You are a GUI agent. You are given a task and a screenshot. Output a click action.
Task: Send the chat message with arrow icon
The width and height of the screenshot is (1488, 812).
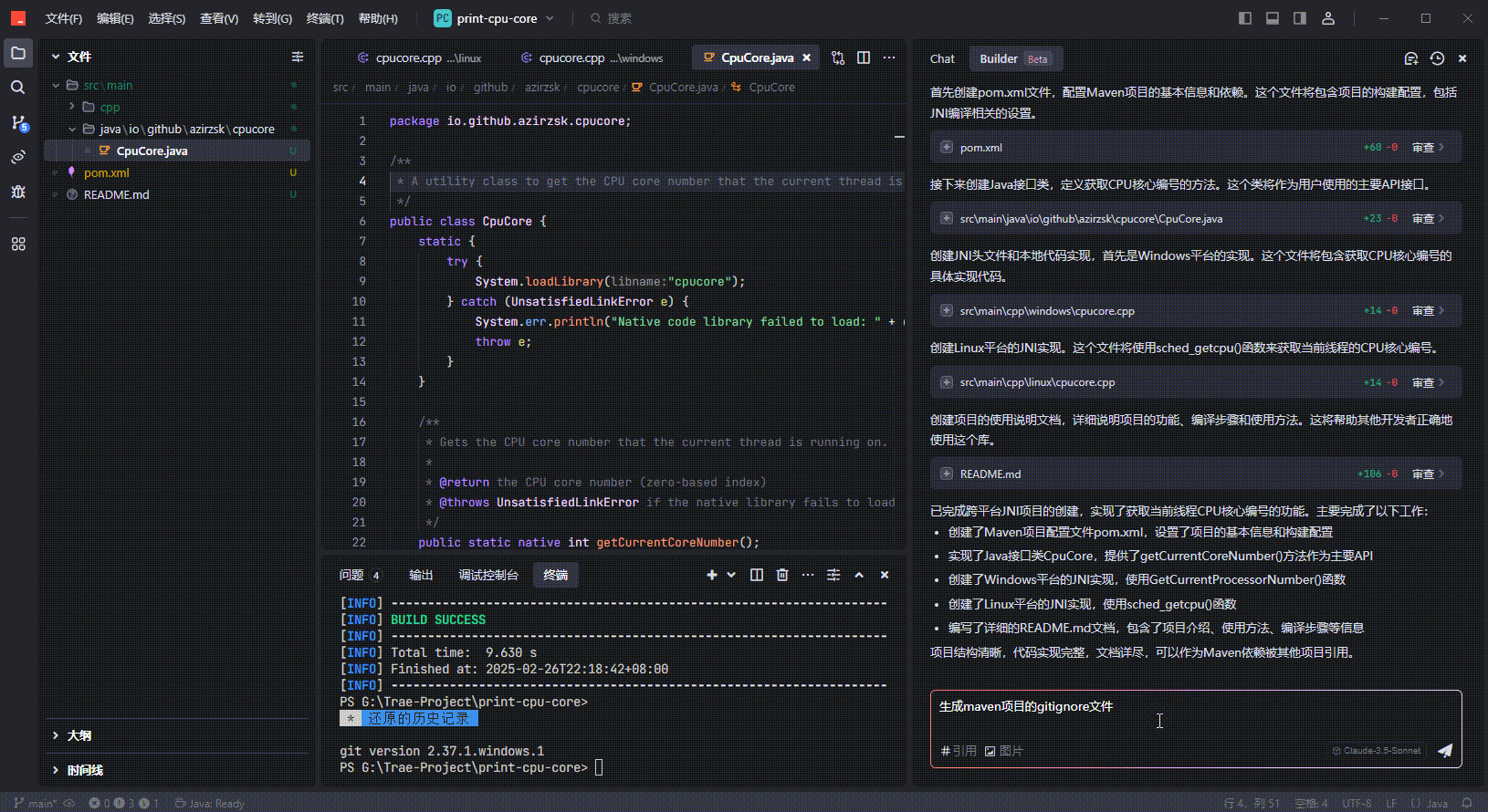click(1444, 750)
